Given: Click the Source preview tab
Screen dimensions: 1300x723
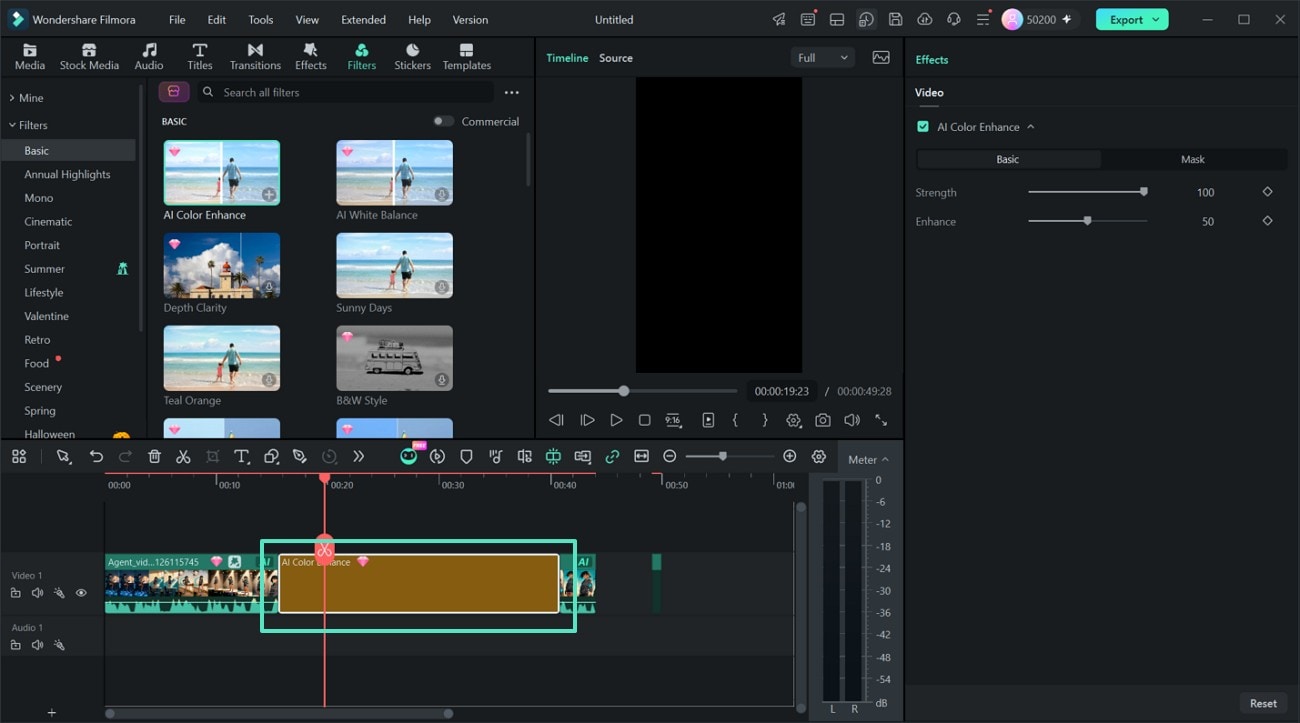Looking at the screenshot, I should pyautogui.click(x=616, y=58).
